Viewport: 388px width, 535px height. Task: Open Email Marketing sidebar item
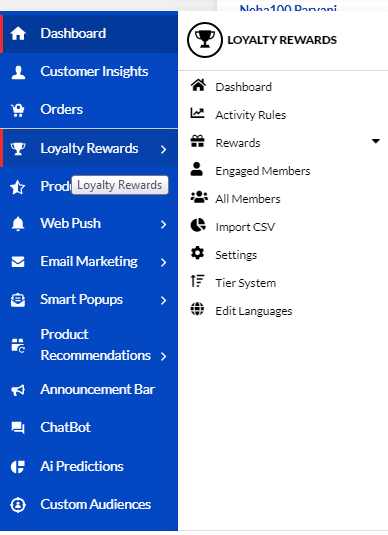coord(89,262)
